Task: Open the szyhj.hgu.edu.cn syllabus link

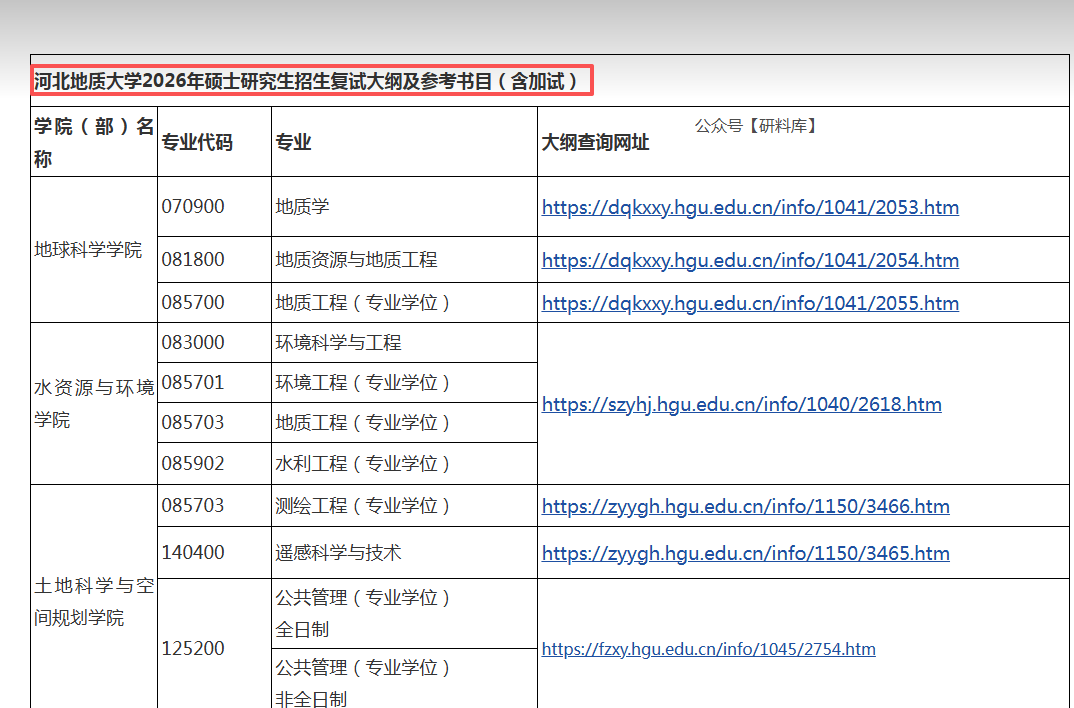Action: [741, 404]
